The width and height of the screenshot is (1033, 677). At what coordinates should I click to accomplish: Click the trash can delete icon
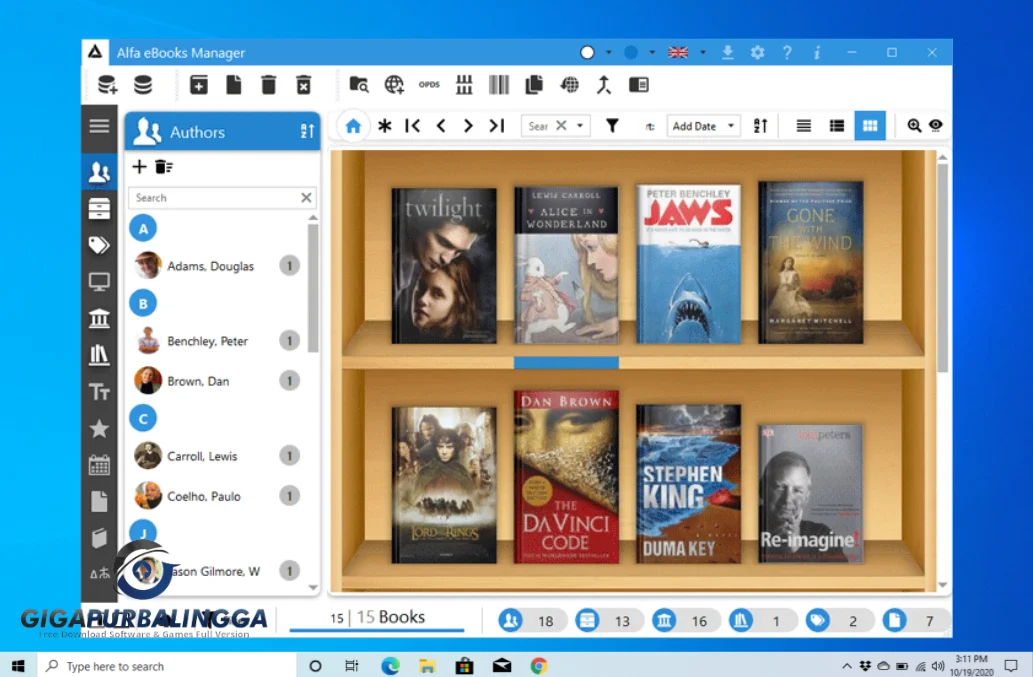[x=269, y=85]
